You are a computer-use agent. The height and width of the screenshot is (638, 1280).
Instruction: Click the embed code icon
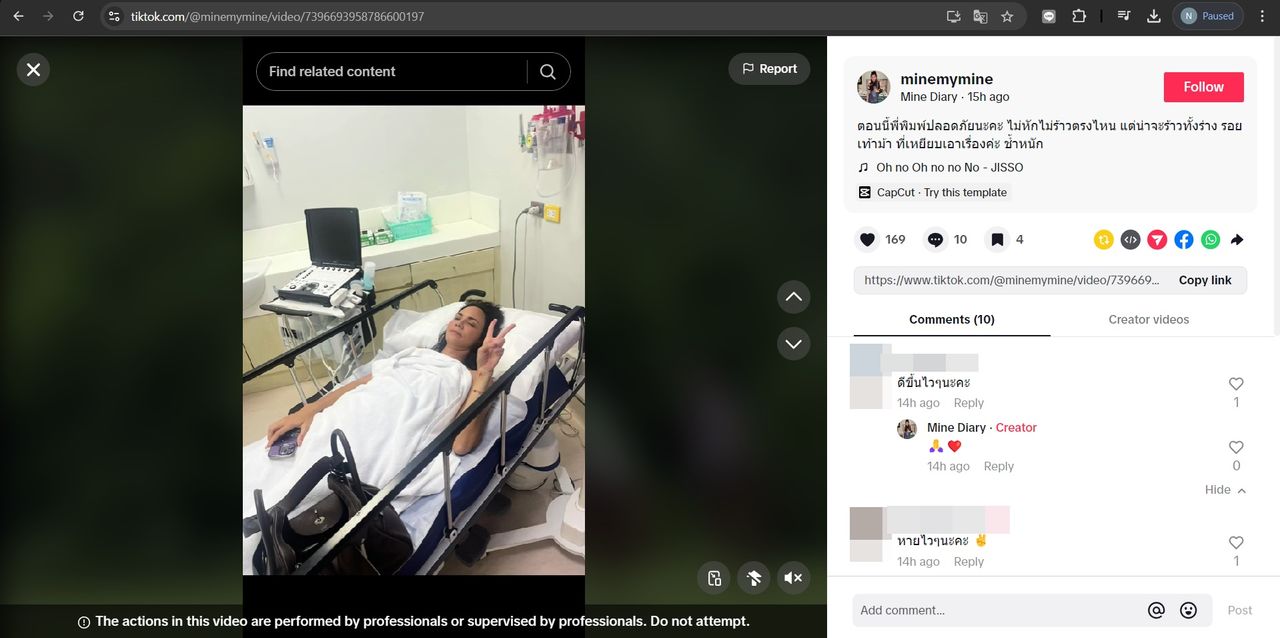tap(1130, 240)
